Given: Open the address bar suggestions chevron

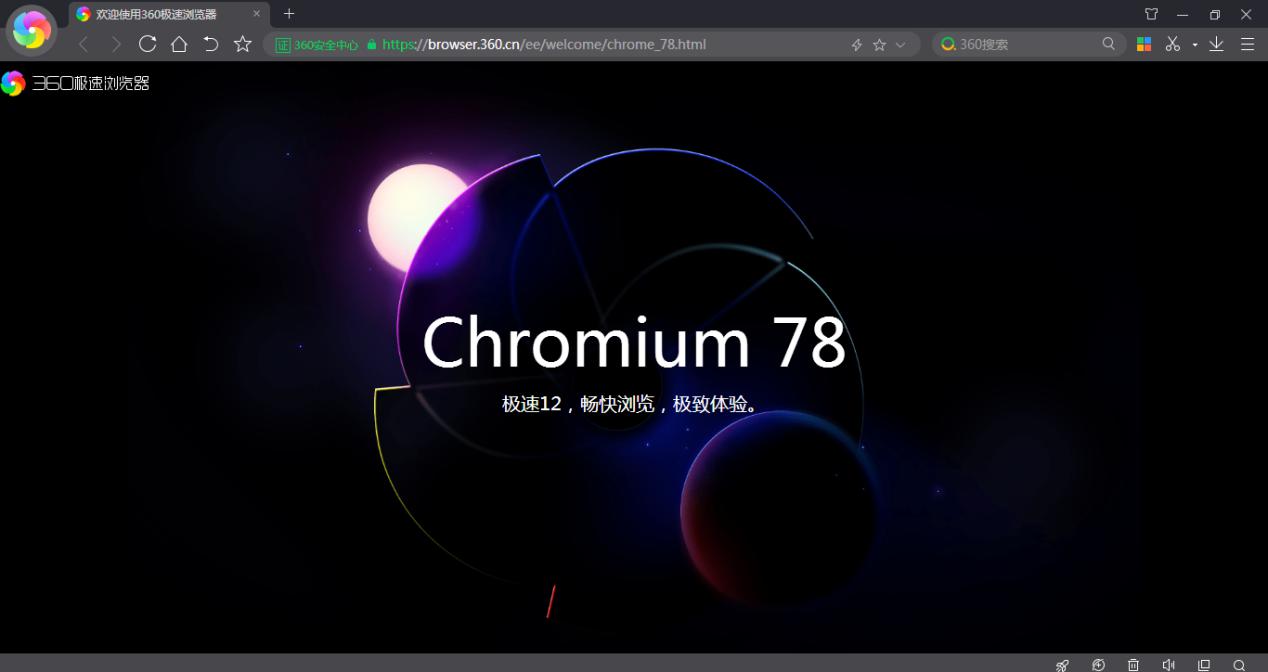Looking at the screenshot, I should coord(899,44).
